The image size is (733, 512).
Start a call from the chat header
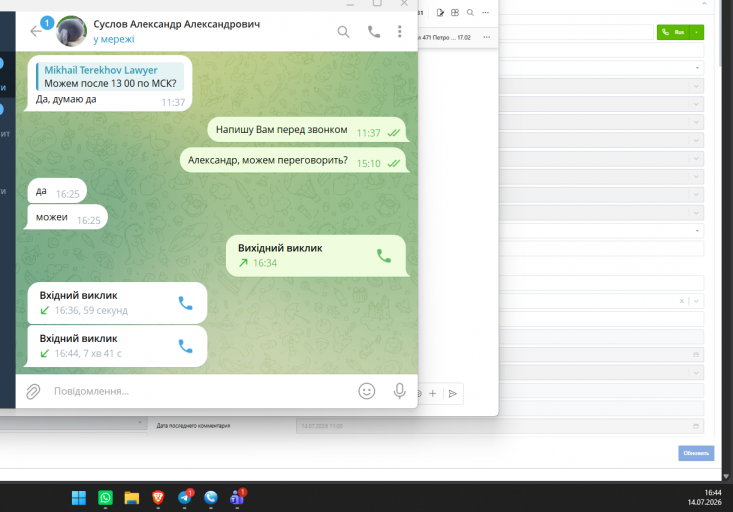[x=374, y=32]
